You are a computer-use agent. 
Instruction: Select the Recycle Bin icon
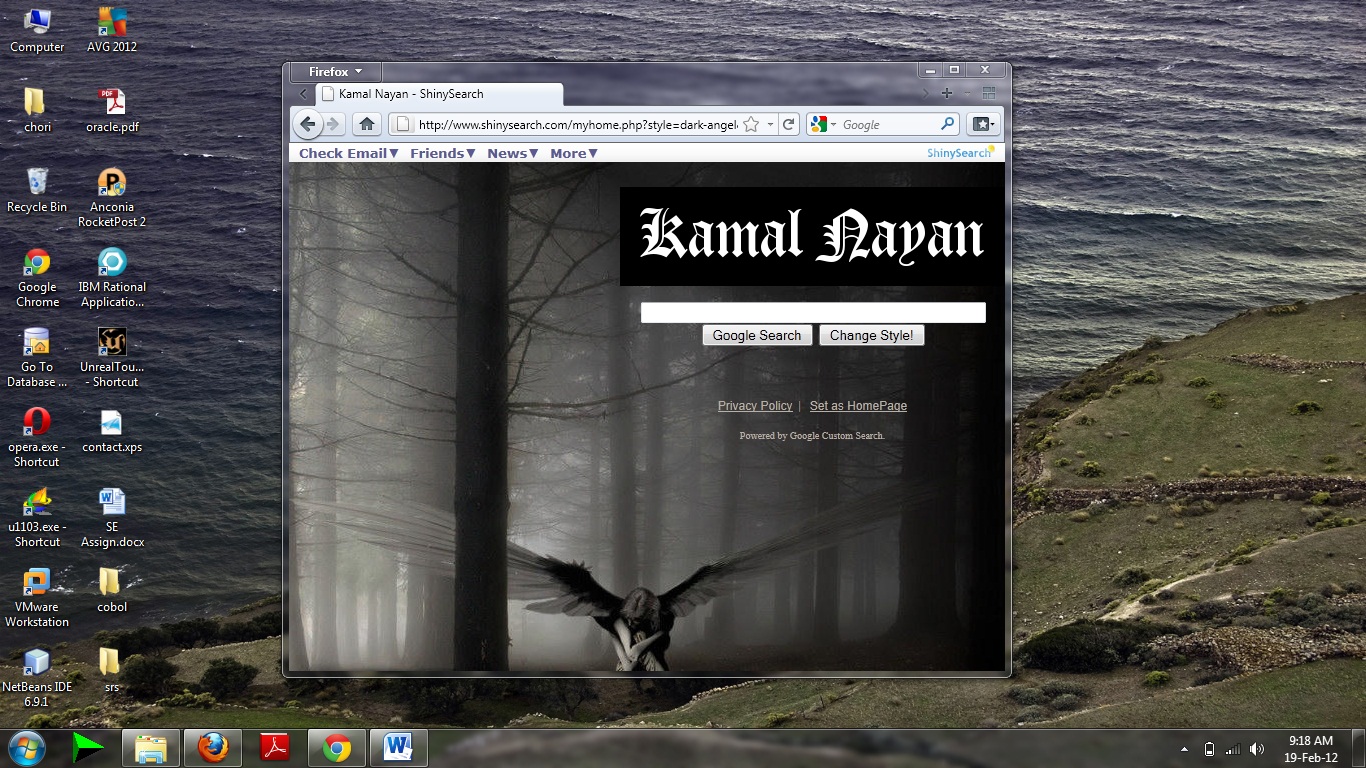(37, 190)
